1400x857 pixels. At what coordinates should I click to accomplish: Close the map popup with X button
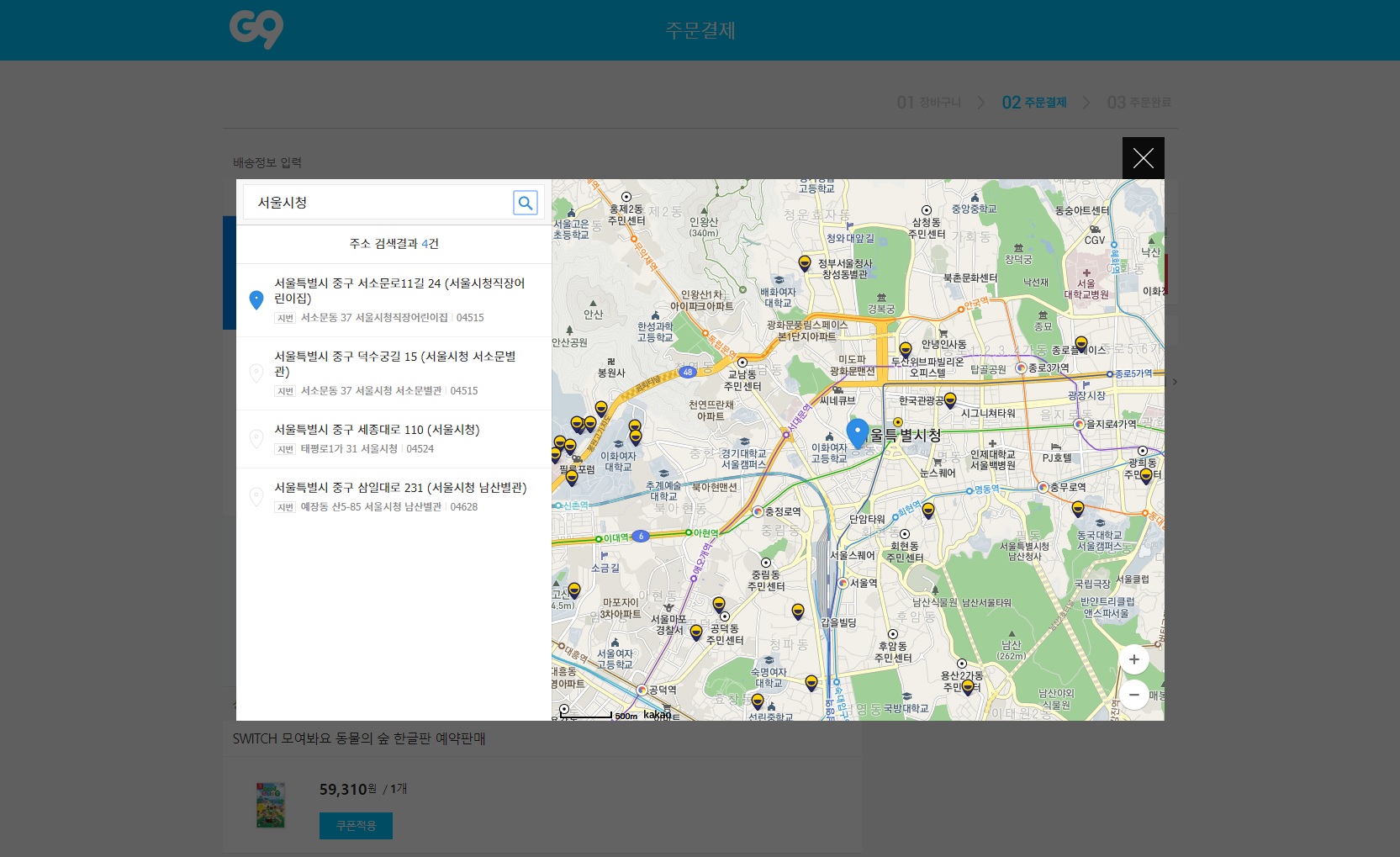tap(1144, 158)
